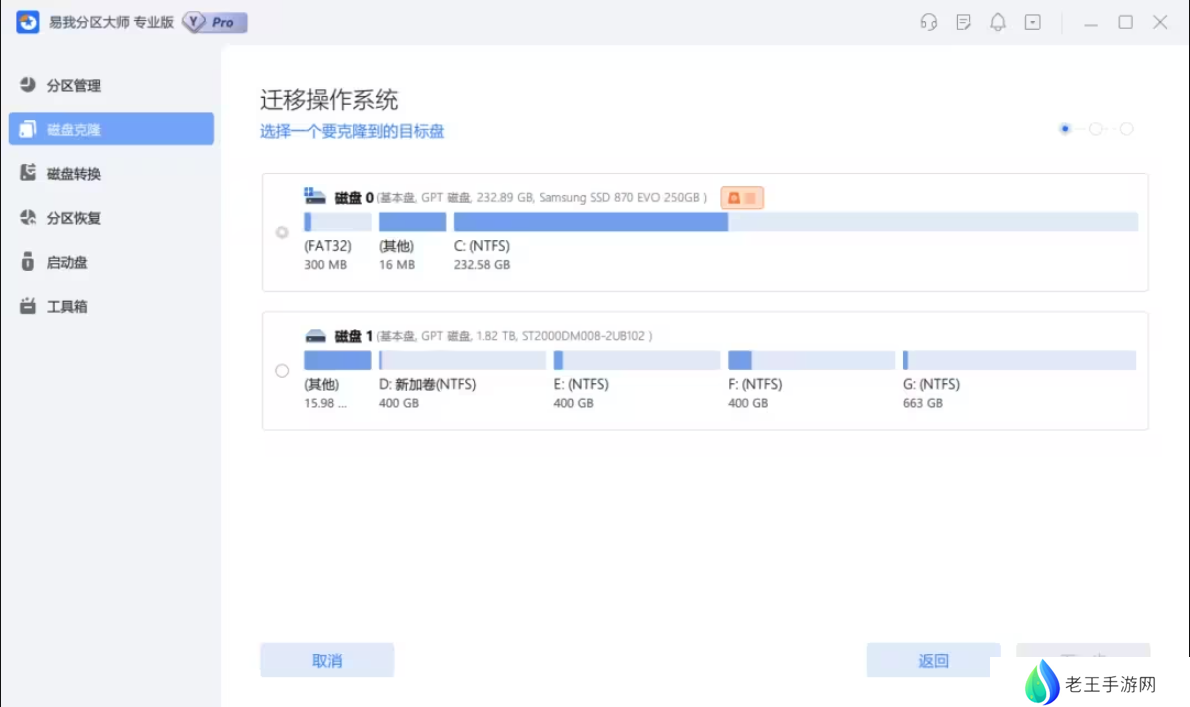Select the C: (NTFS) partition bar

[795, 222]
